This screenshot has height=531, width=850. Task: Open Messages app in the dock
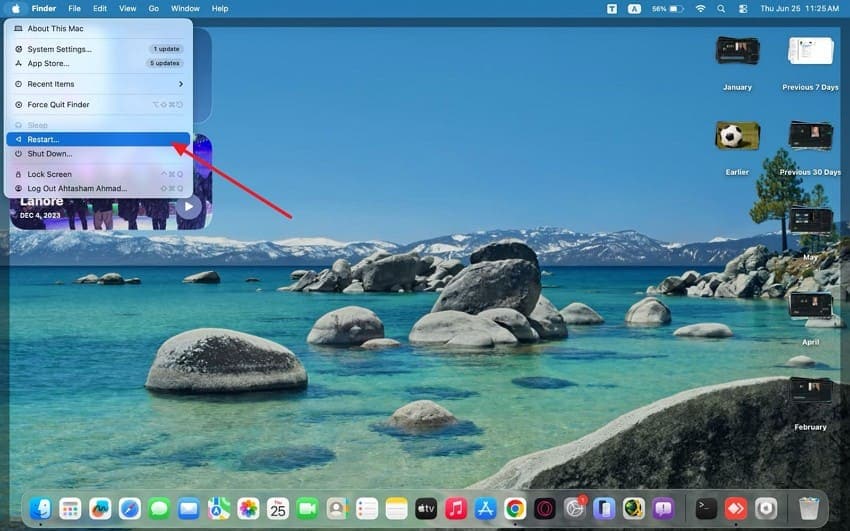pos(159,509)
